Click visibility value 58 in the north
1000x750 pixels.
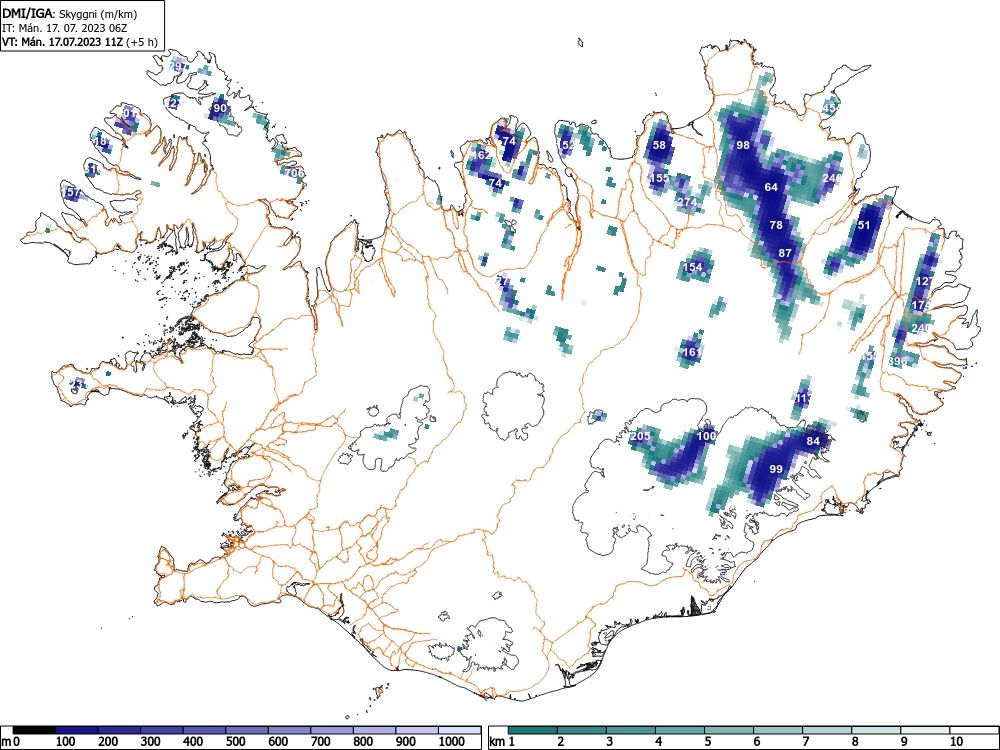click(659, 145)
